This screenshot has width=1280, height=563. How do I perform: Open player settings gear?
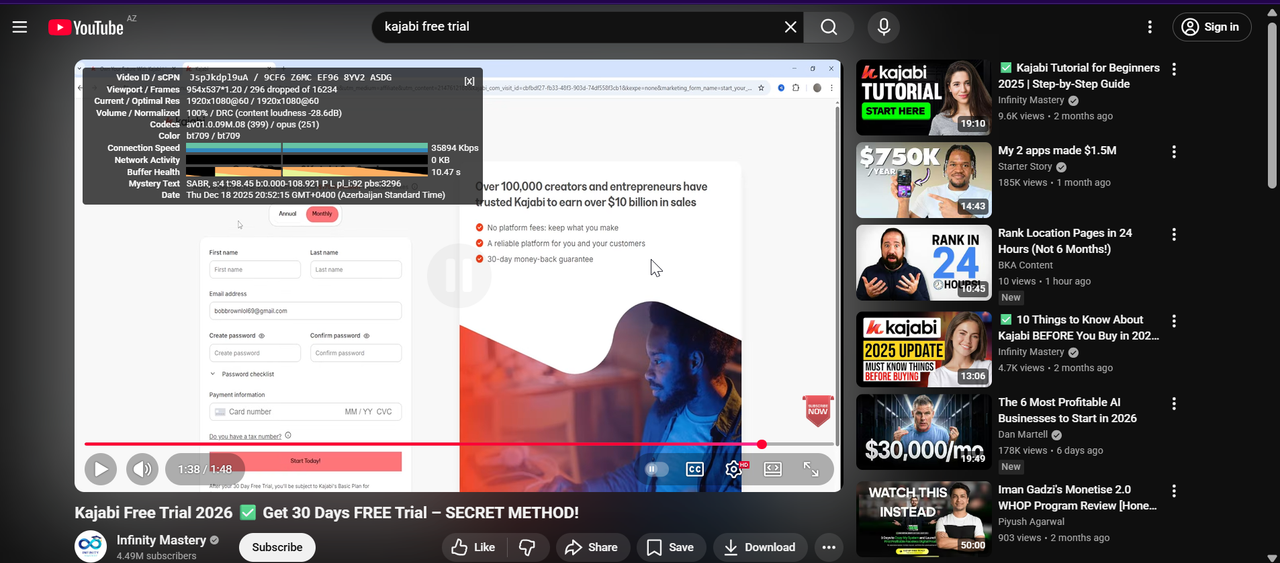point(734,468)
